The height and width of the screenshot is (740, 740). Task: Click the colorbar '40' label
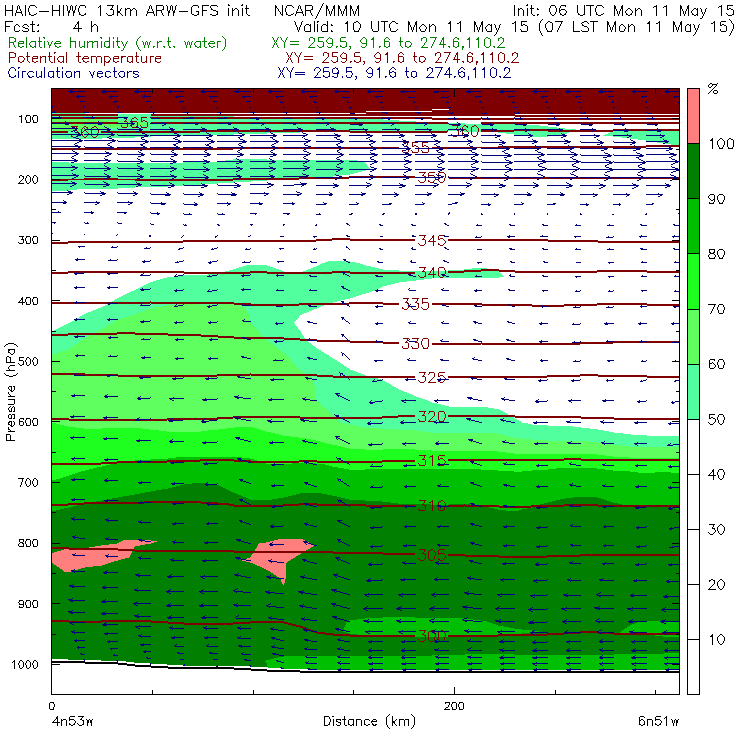[x=716, y=474]
